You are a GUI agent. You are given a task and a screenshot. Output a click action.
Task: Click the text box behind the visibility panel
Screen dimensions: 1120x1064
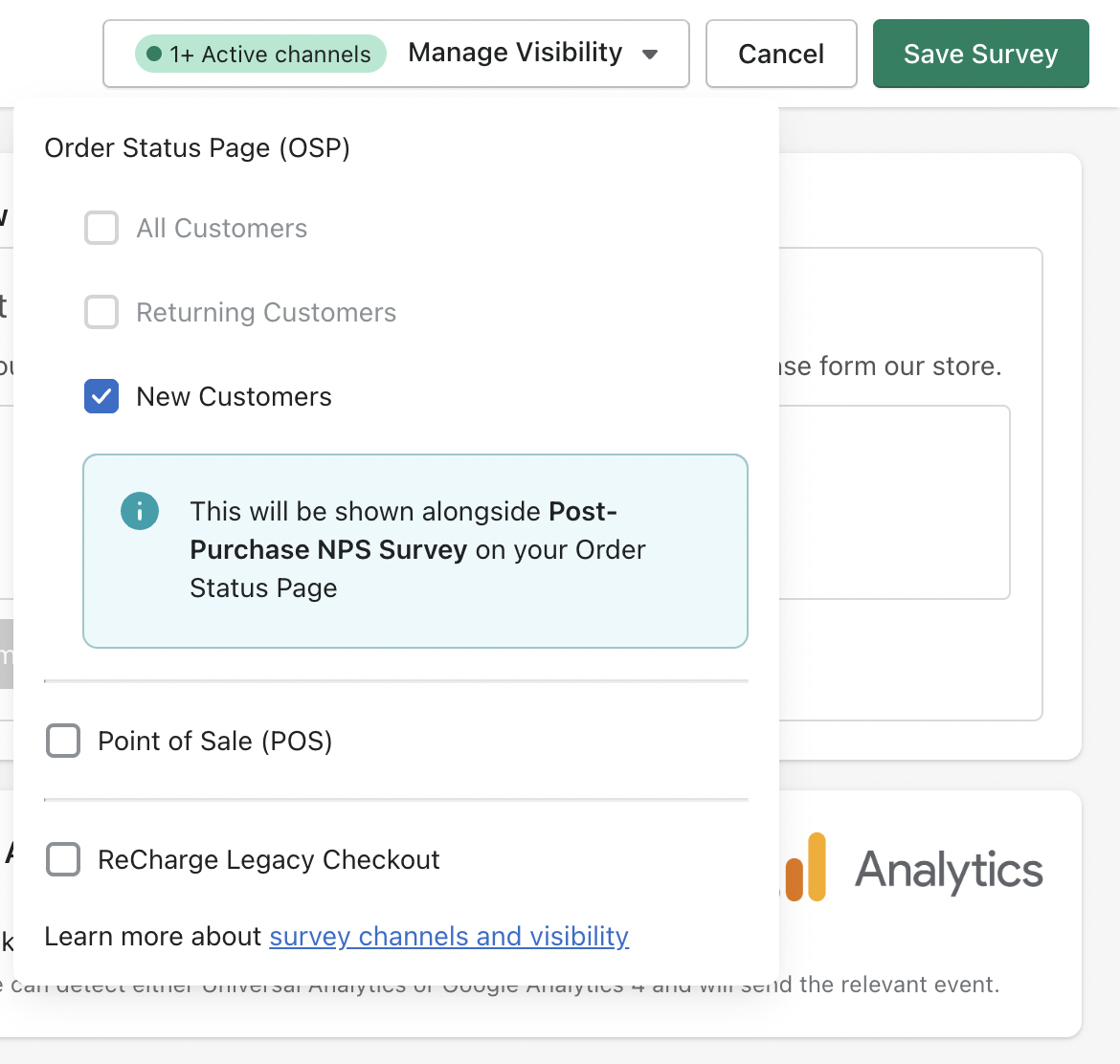[894, 502]
